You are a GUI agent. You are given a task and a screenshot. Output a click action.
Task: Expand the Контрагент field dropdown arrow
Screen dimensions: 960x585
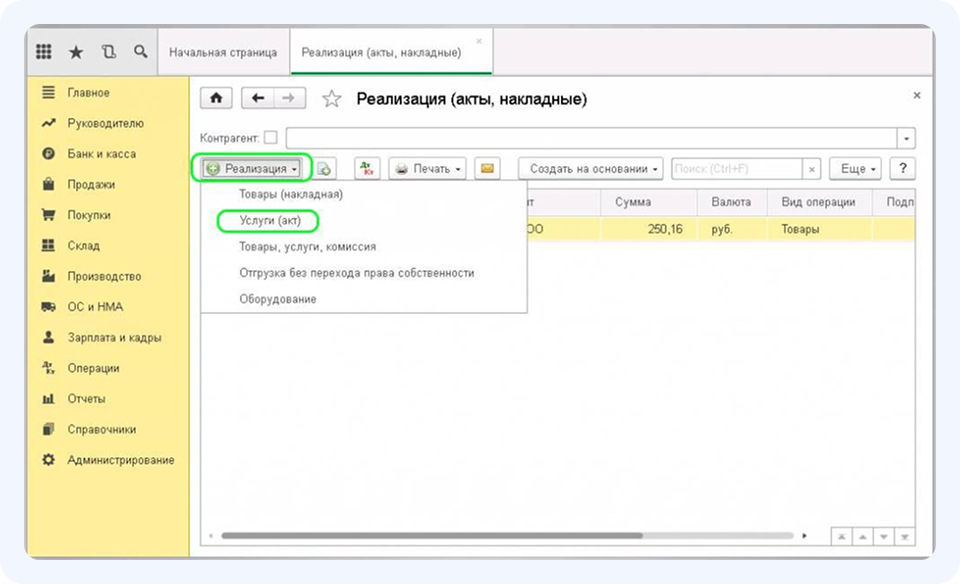tap(906, 138)
